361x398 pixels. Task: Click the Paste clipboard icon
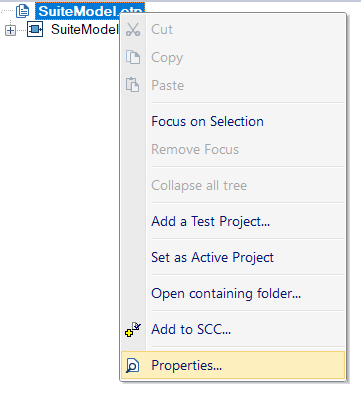133,85
